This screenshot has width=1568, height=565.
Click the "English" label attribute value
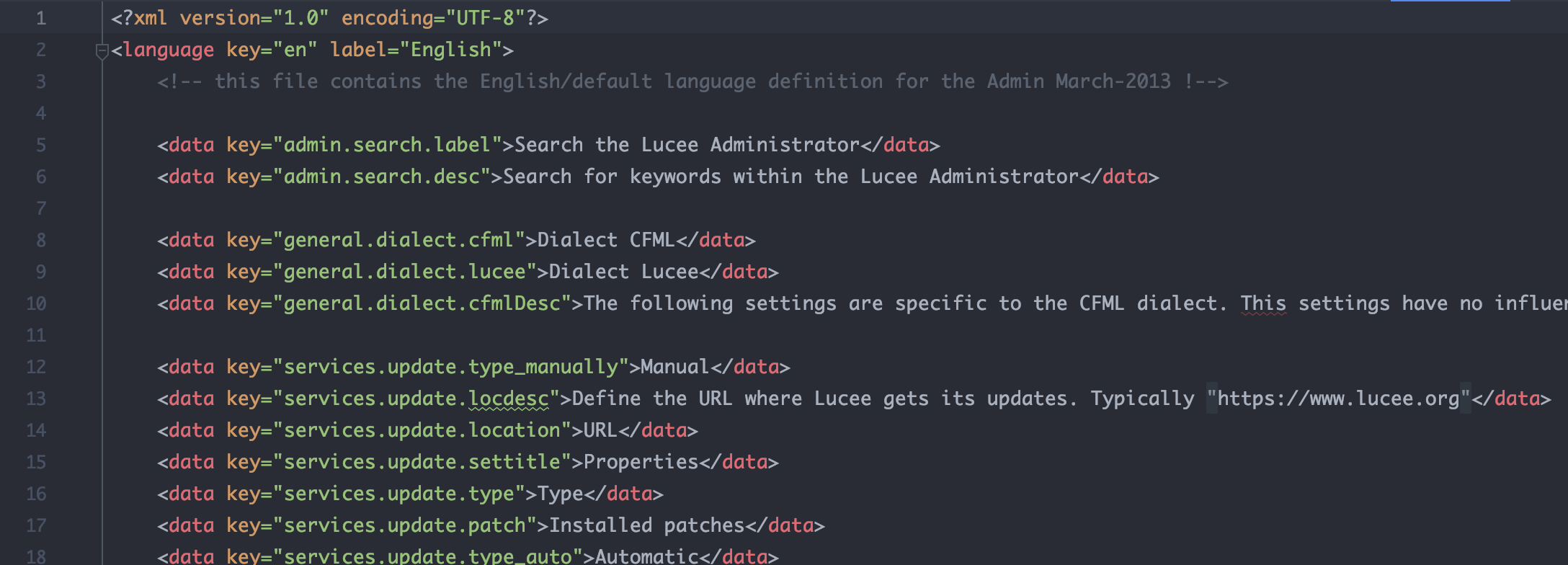(450, 50)
